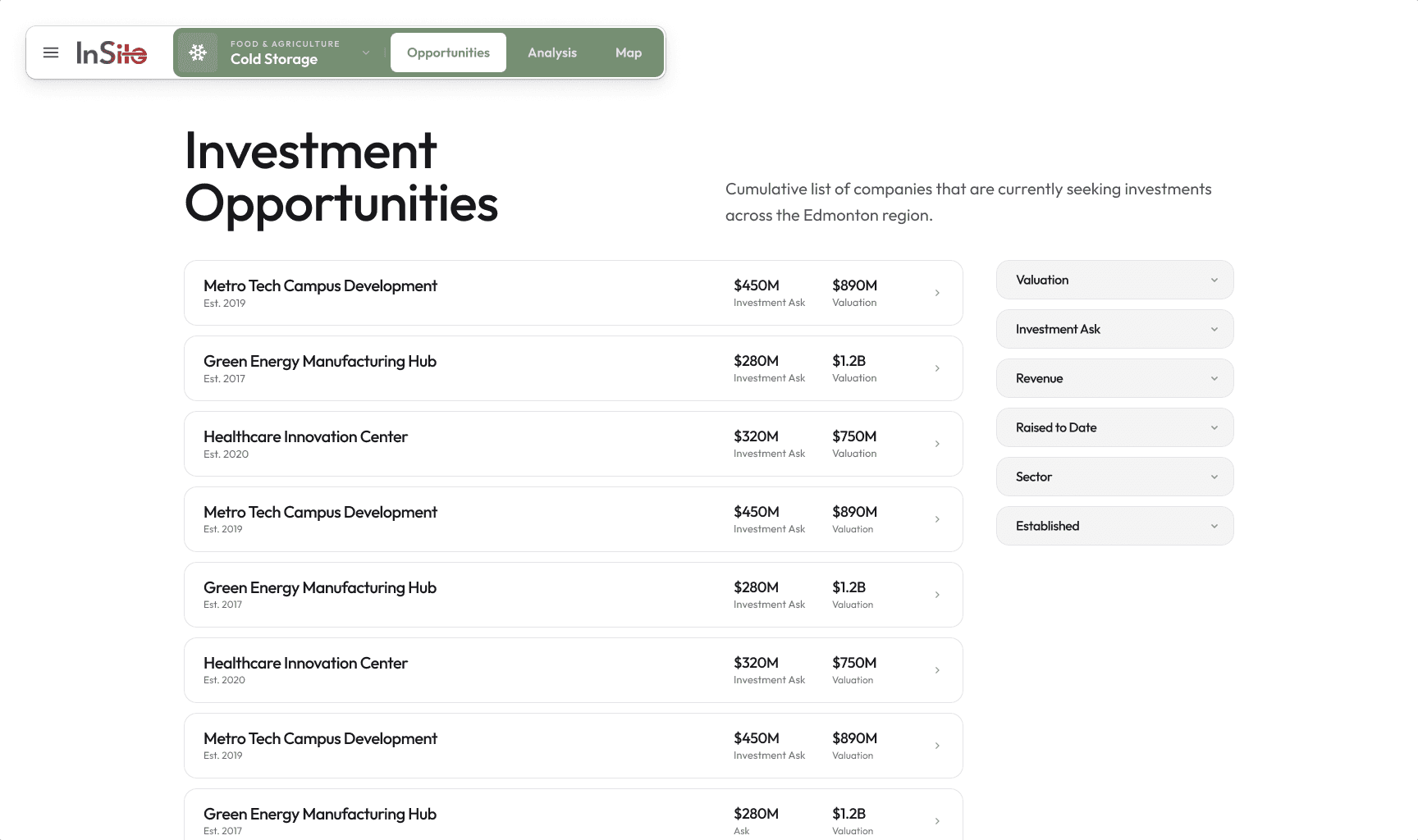1418x840 pixels.
Task: Click arrow on second Healthcare Innovation Center row
Action: [937, 670]
